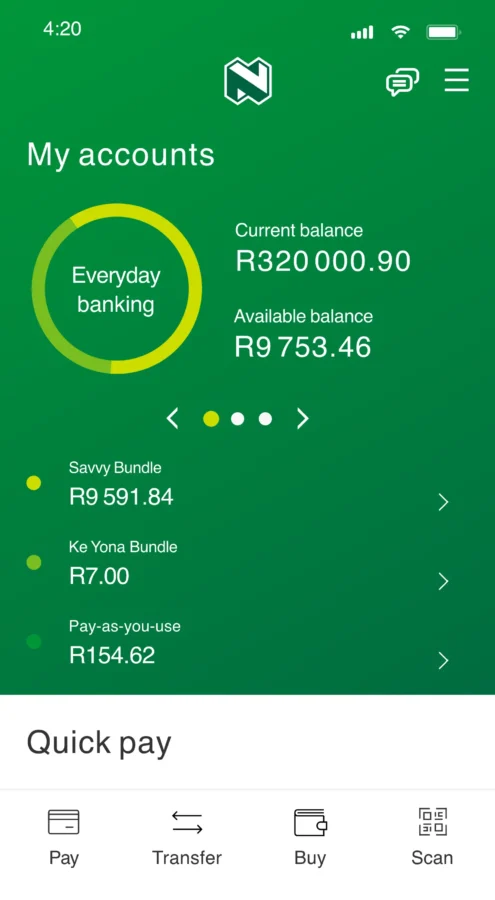Go to the previous accounts slide
Screen dimensions: 495x900
point(172,419)
